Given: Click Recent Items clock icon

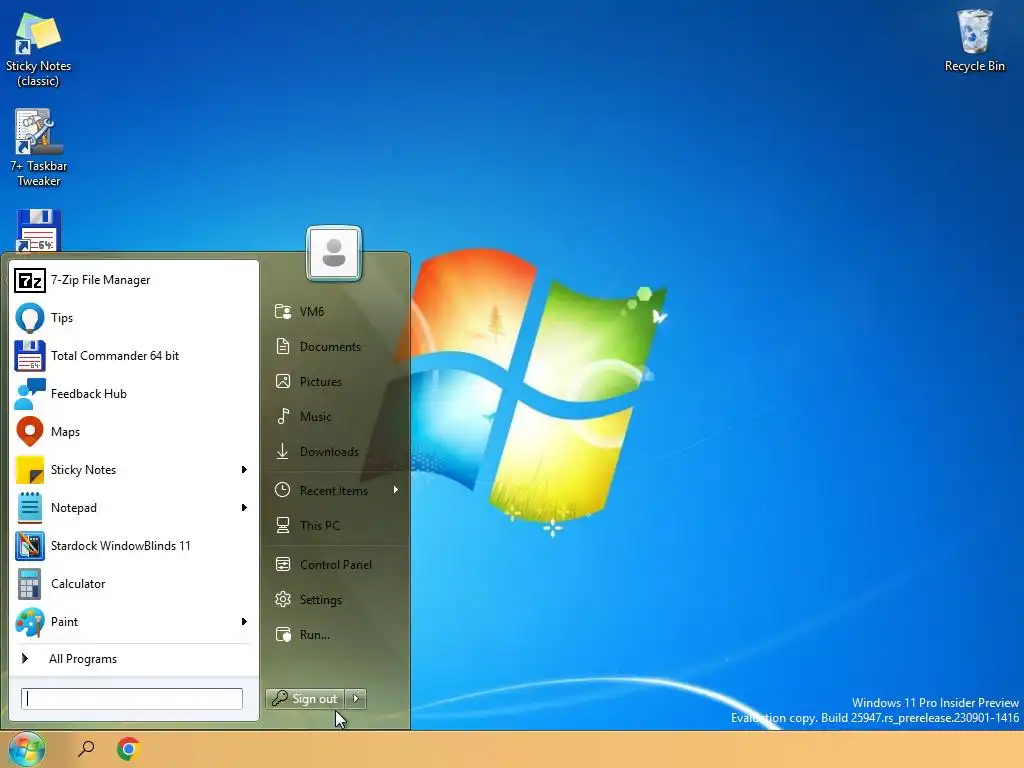Looking at the screenshot, I should [x=283, y=490].
